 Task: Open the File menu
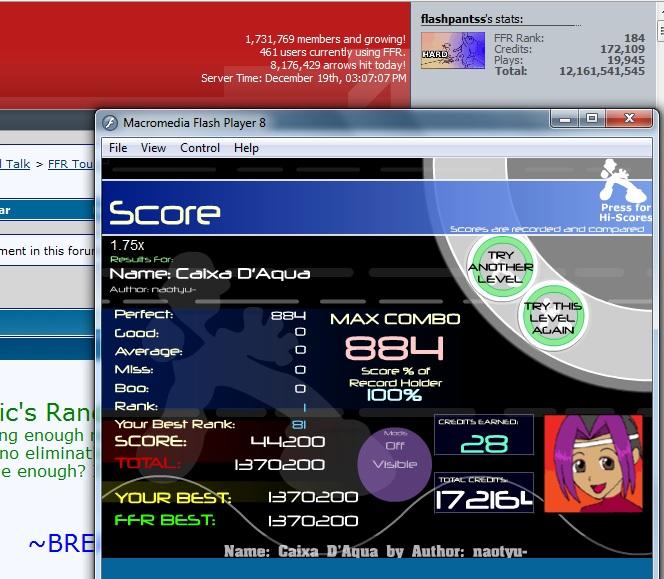(118, 148)
